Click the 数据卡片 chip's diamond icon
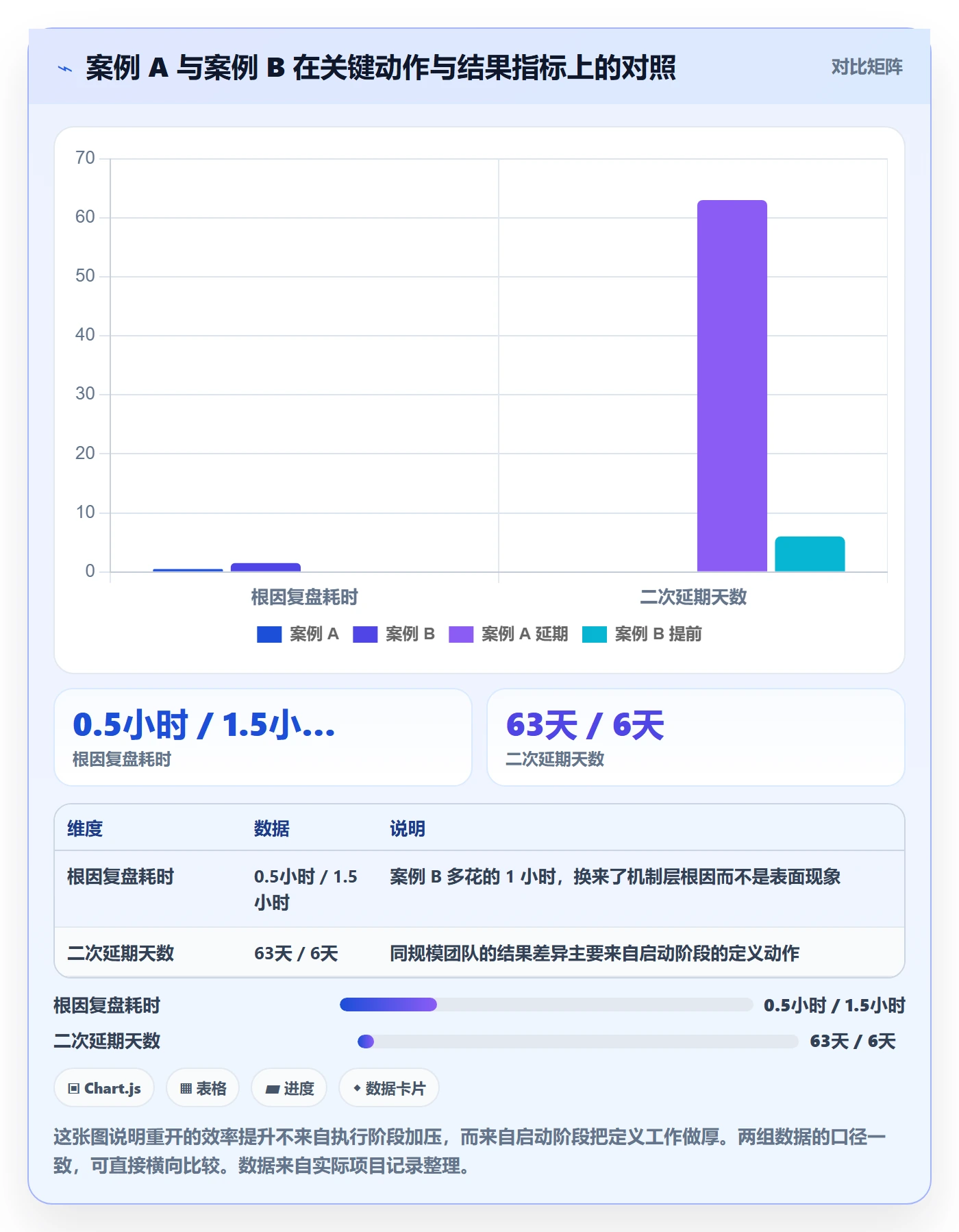Viewport: 959px width, 1232px height. [357, 1088]
